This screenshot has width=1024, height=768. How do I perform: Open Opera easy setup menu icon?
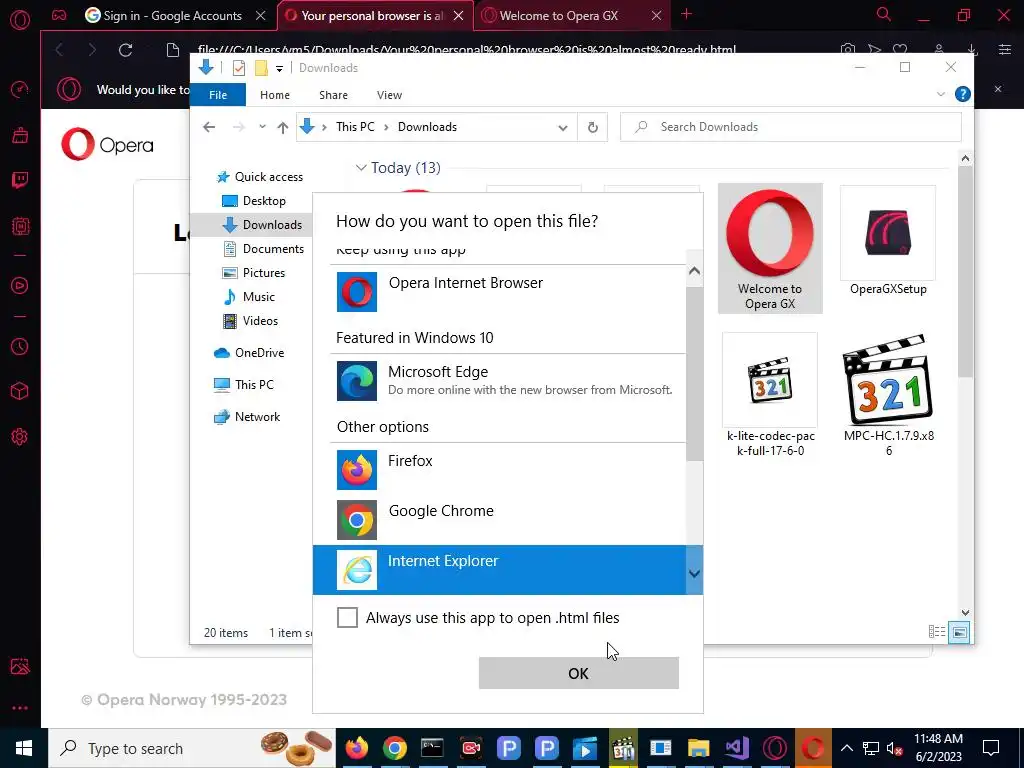(1004, 50)
